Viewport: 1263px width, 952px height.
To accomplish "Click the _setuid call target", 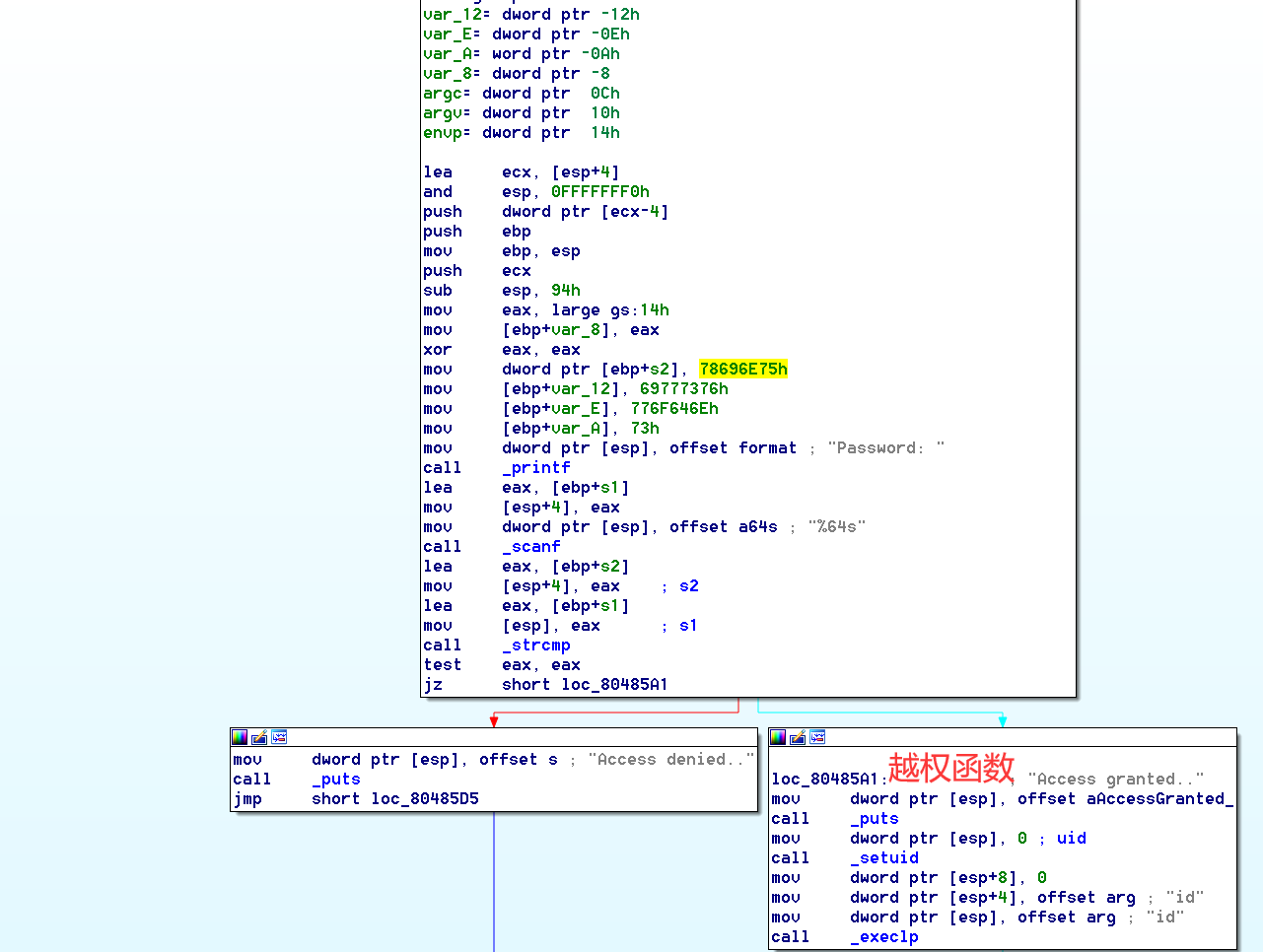I will (x=884, y=858).
